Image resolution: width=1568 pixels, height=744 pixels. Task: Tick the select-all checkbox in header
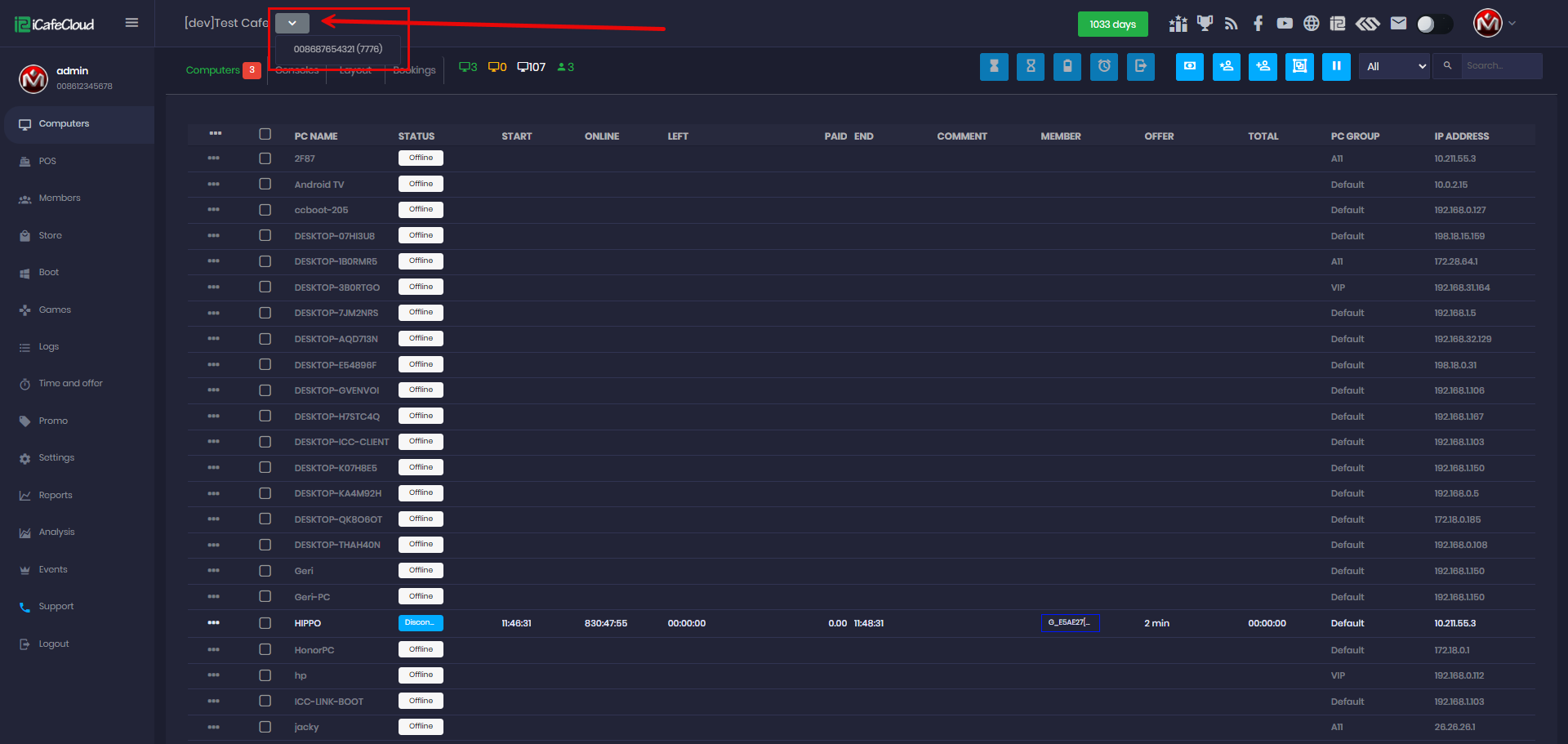pos(265,134)
